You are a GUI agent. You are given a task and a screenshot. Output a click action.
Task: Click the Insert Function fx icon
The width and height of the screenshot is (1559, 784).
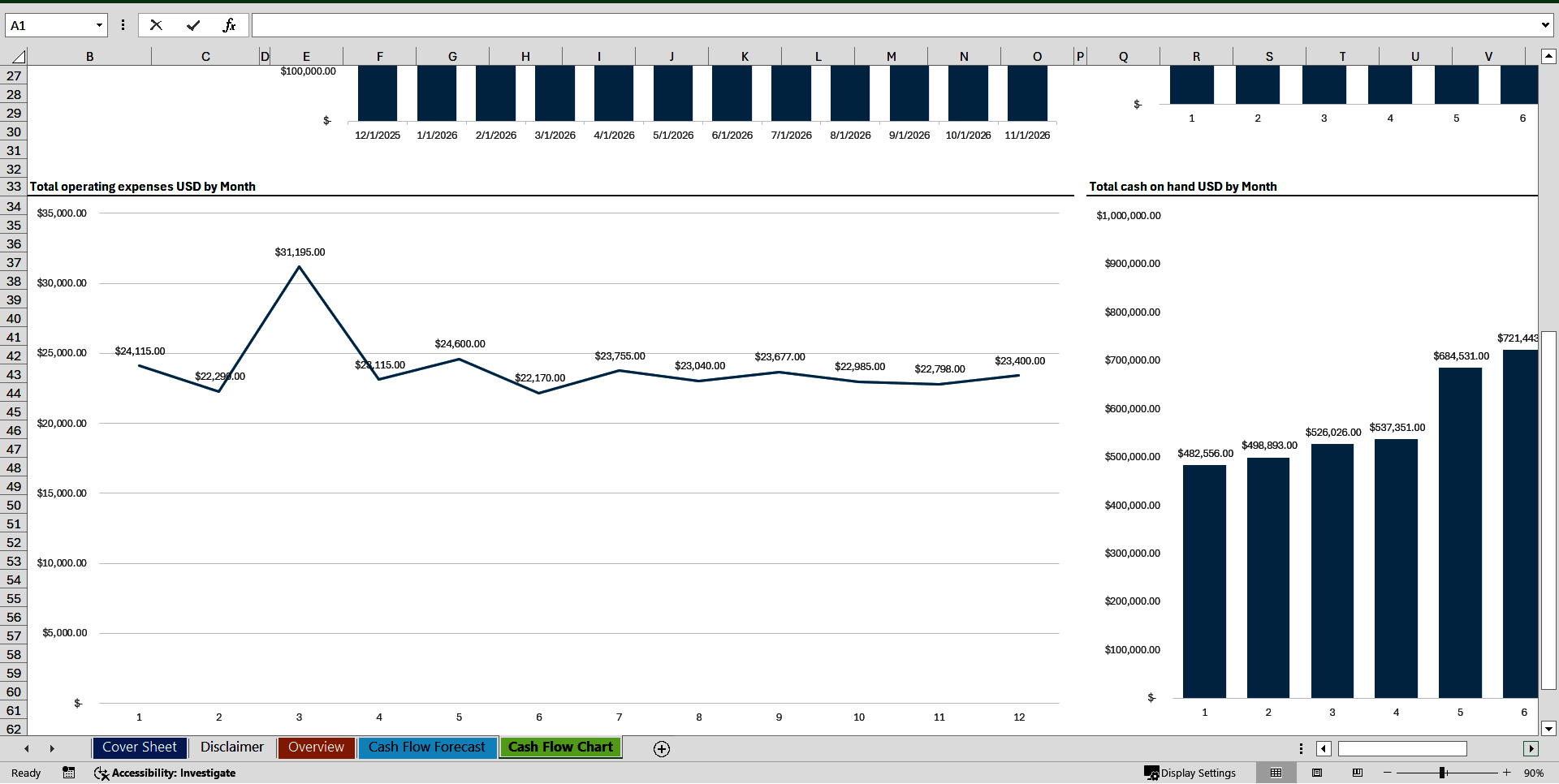(x=231, y=24)
